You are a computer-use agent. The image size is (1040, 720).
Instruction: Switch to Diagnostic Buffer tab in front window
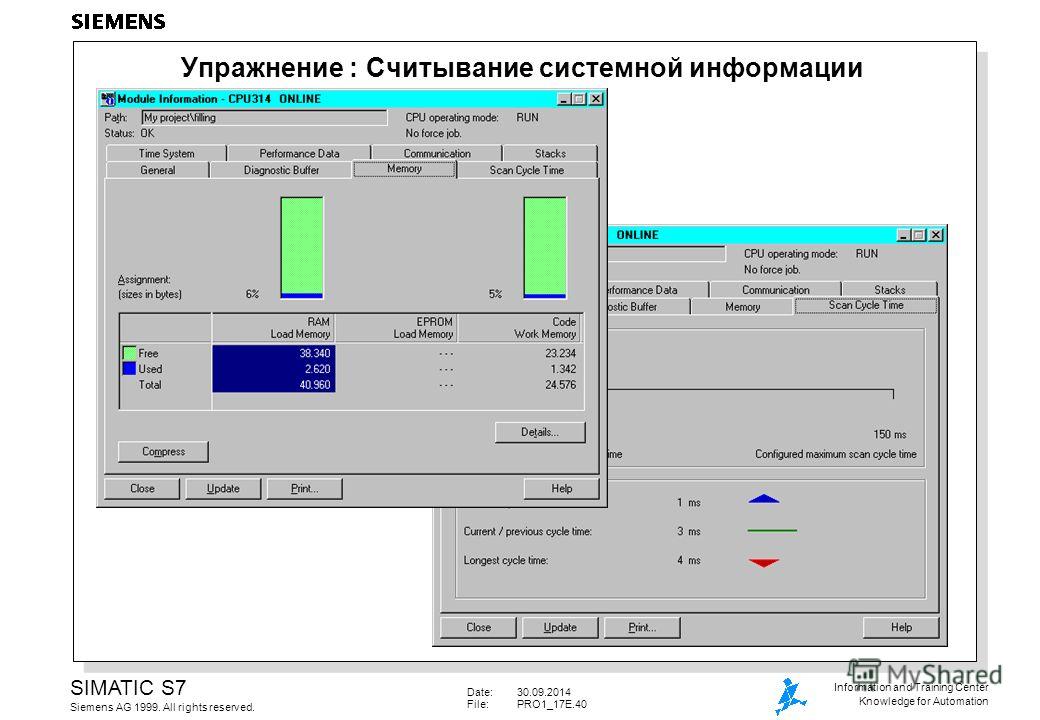click(281, 170)
